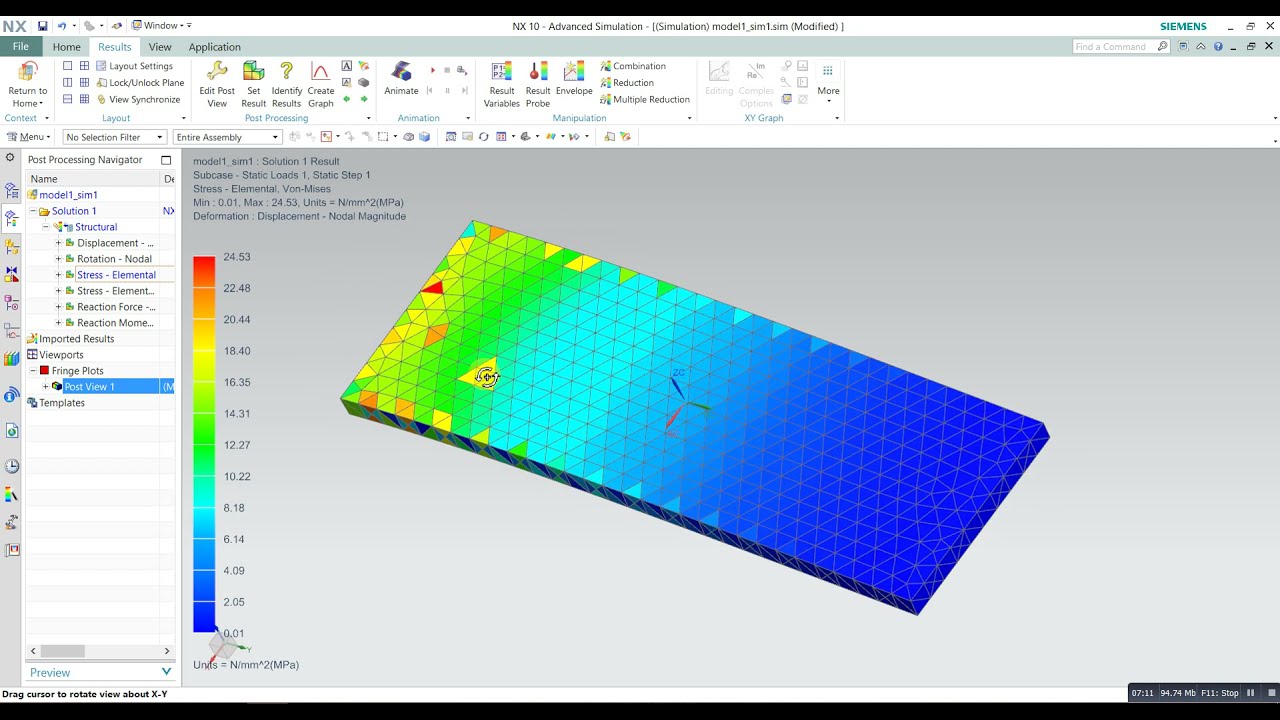The height and width of the screenshot is (720, 1280).
Task: Expand Displacement result node
Action: [x=58, y=243]
